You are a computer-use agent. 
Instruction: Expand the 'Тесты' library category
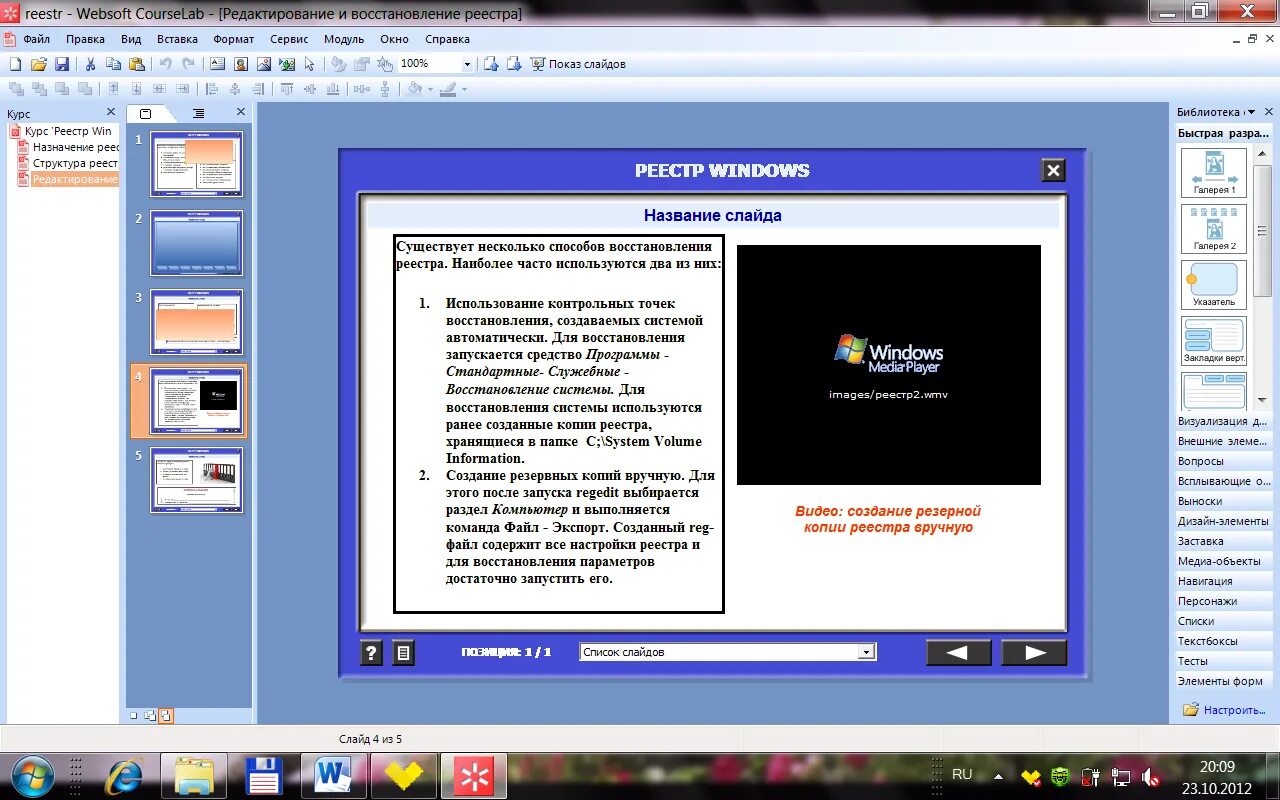(x=1224, y=661)
